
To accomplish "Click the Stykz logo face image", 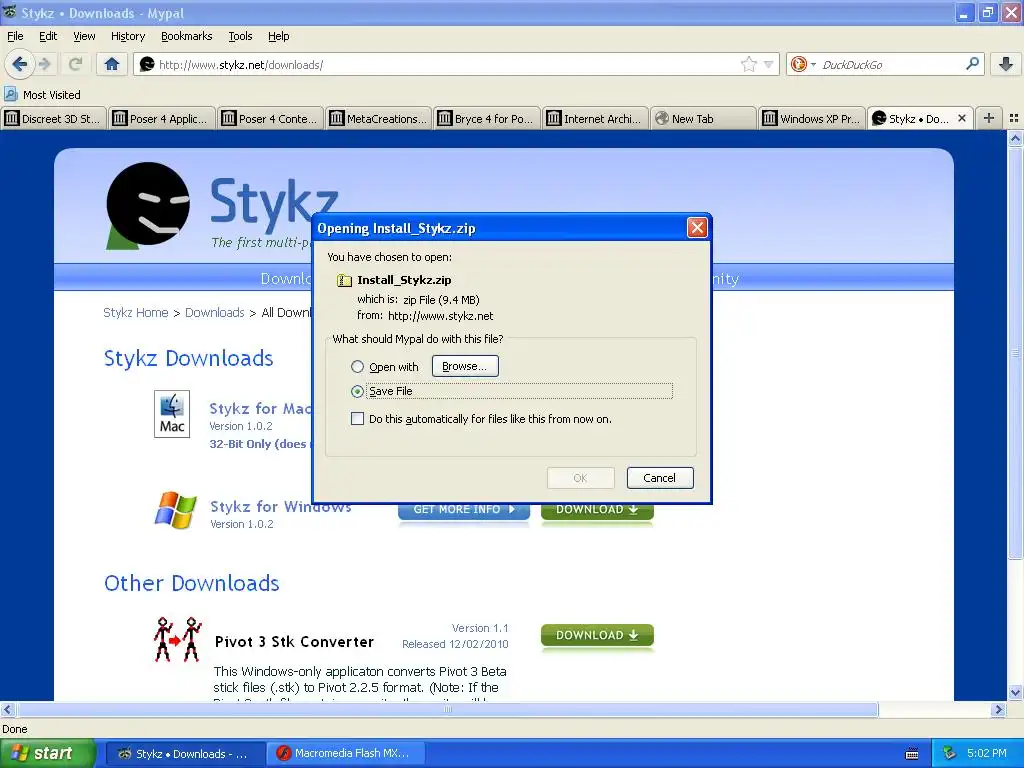I will (148, 204).
